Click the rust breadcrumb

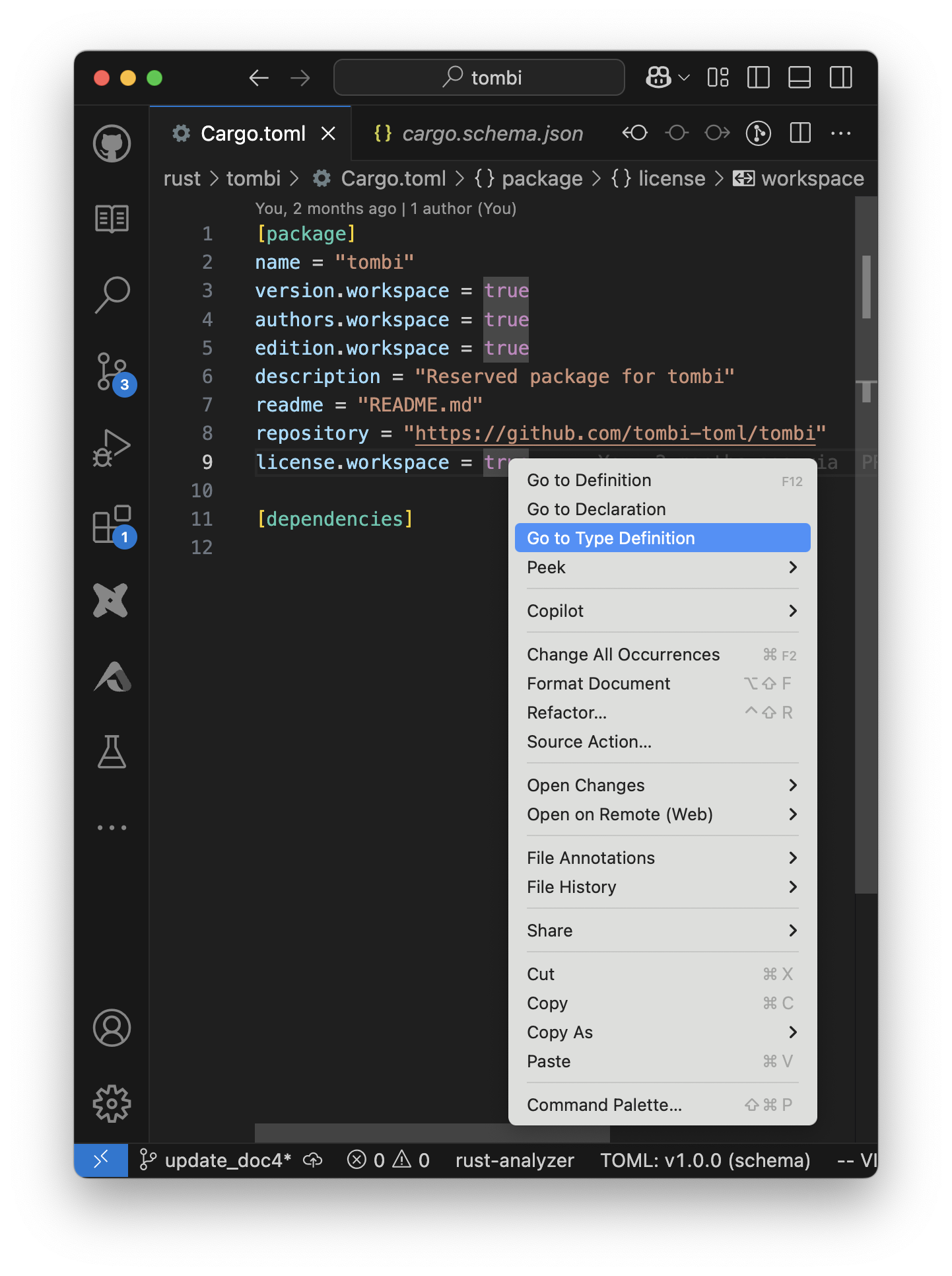point(182,178)
